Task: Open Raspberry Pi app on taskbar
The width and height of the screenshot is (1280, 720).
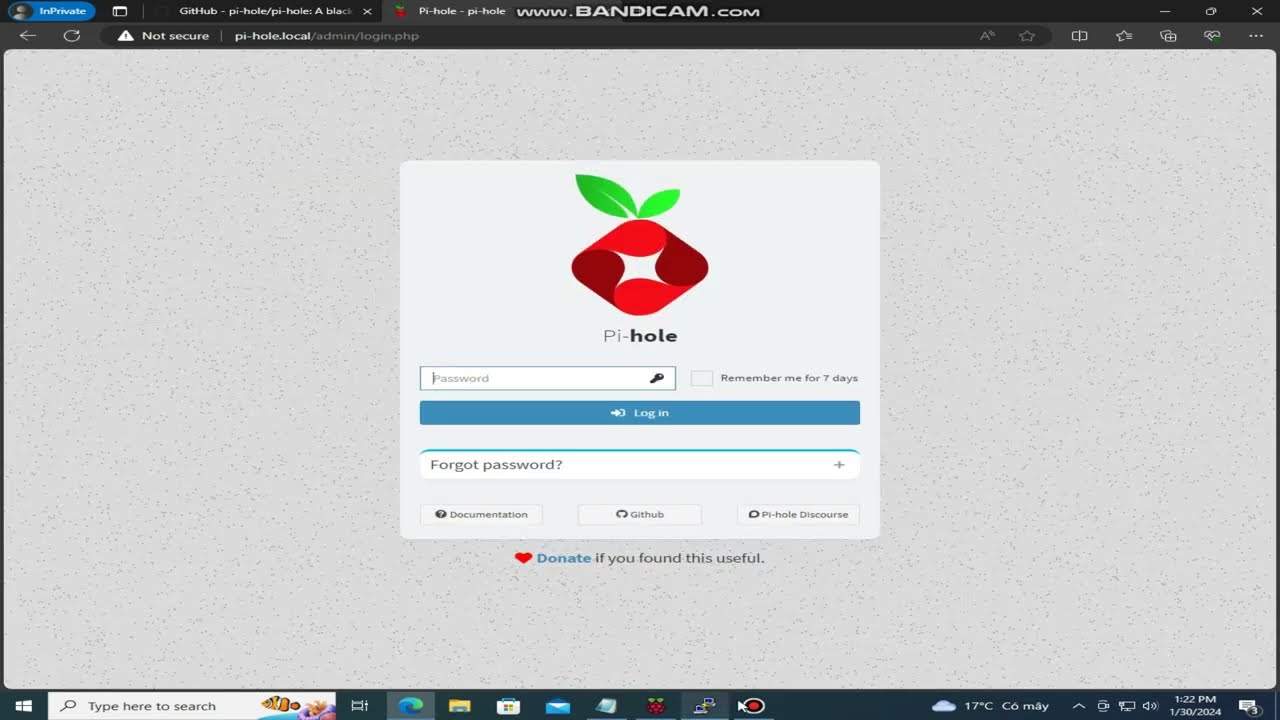Action: click(x=656, y=706)
